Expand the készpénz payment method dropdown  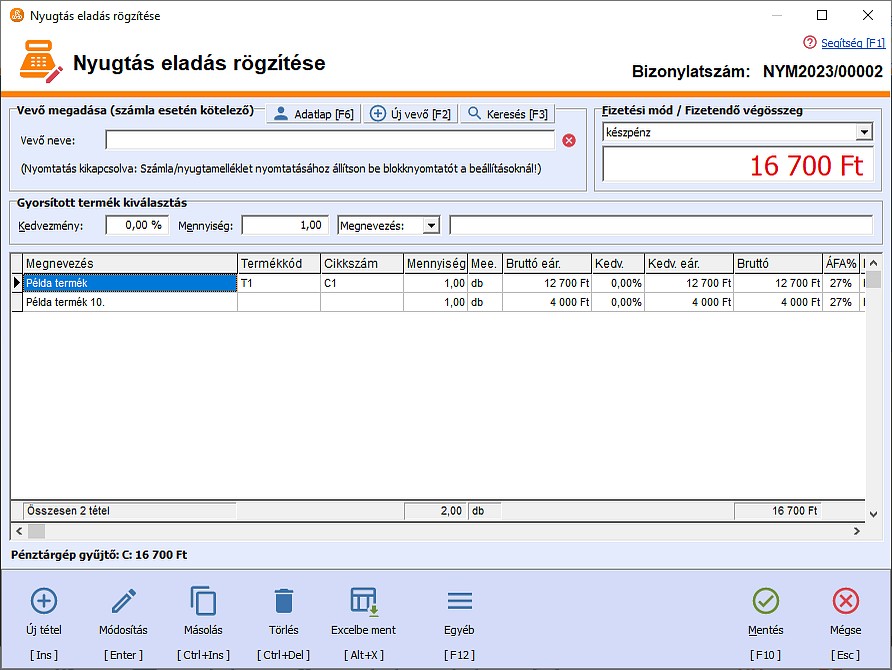864,132
